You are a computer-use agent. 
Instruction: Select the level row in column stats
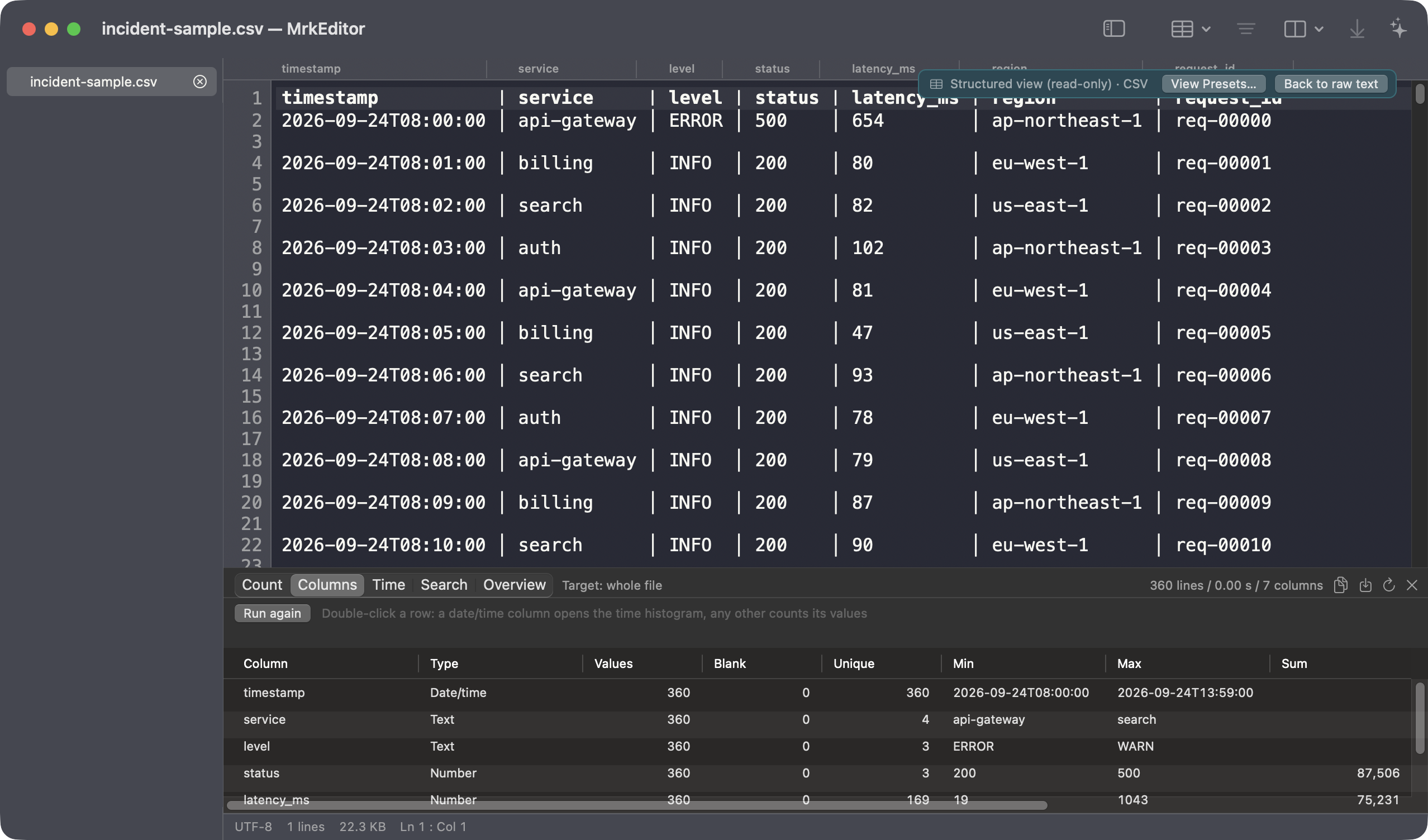tap(817, 746)
